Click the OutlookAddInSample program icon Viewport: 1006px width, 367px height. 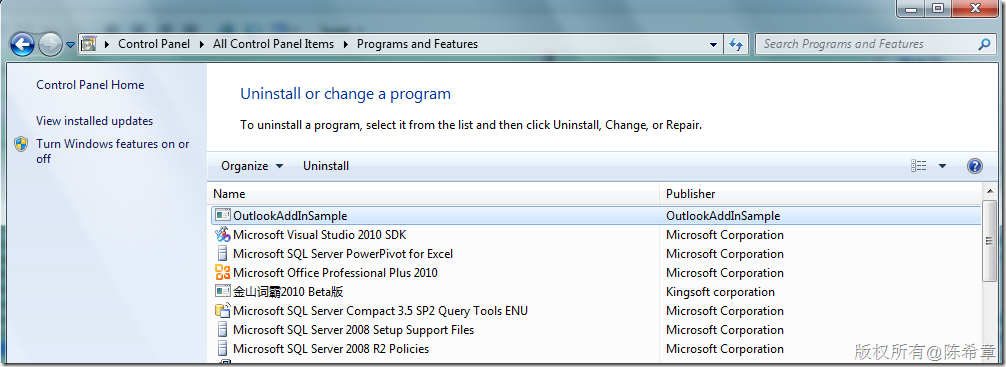click(222, 216)
